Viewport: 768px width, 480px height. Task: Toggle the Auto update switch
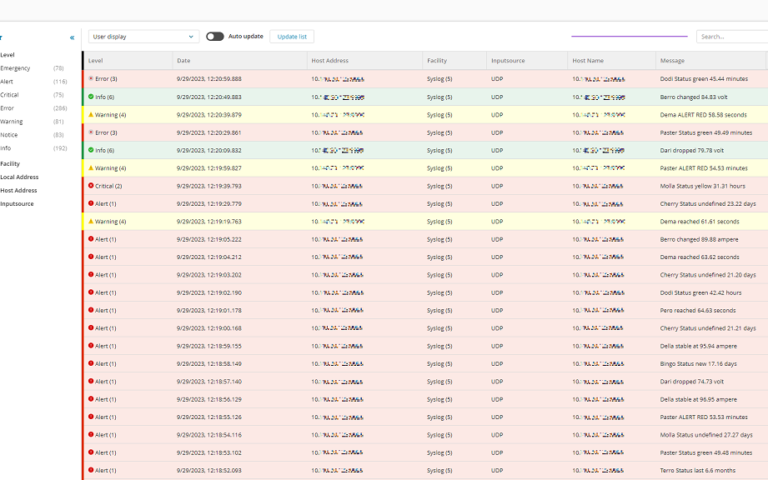coord(215,36)
